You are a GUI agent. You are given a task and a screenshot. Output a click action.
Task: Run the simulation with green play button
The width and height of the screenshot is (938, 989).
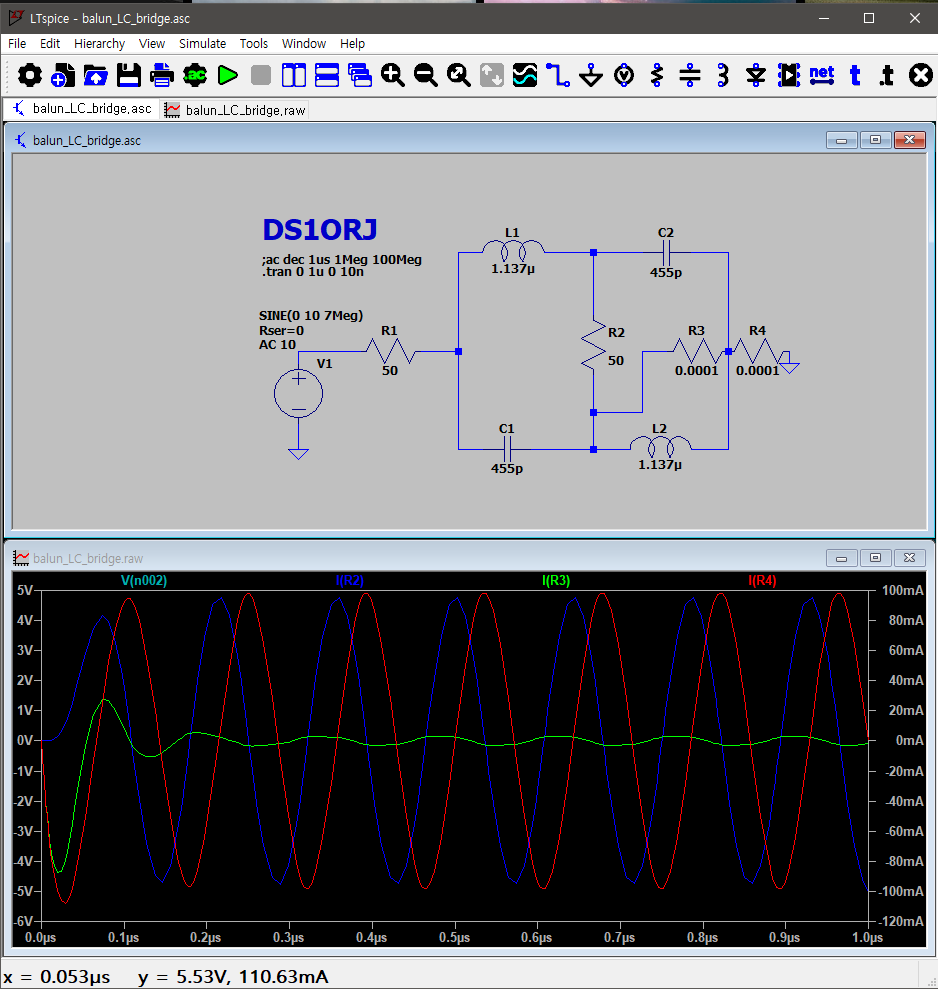point(228,76)
